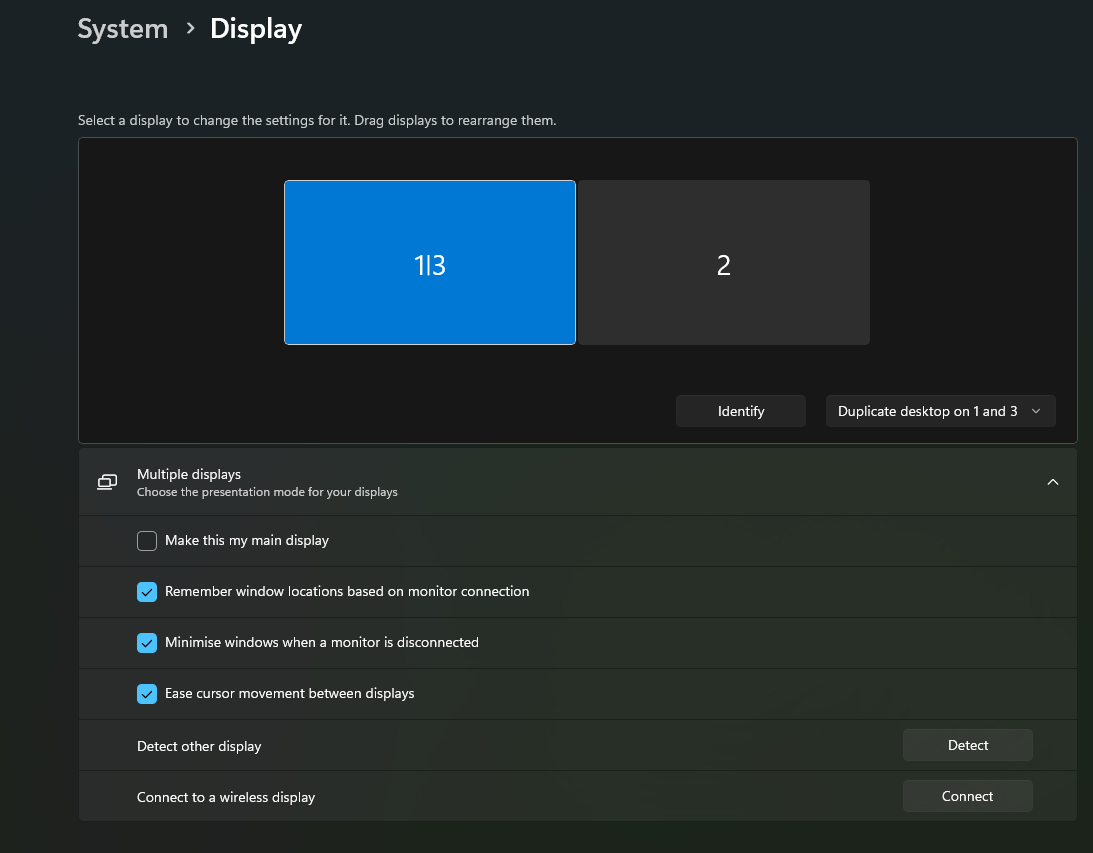Open the Duplicate desktop on 1 and 3 dropdown
The image size is (1093, 853).
coord(940,411)
